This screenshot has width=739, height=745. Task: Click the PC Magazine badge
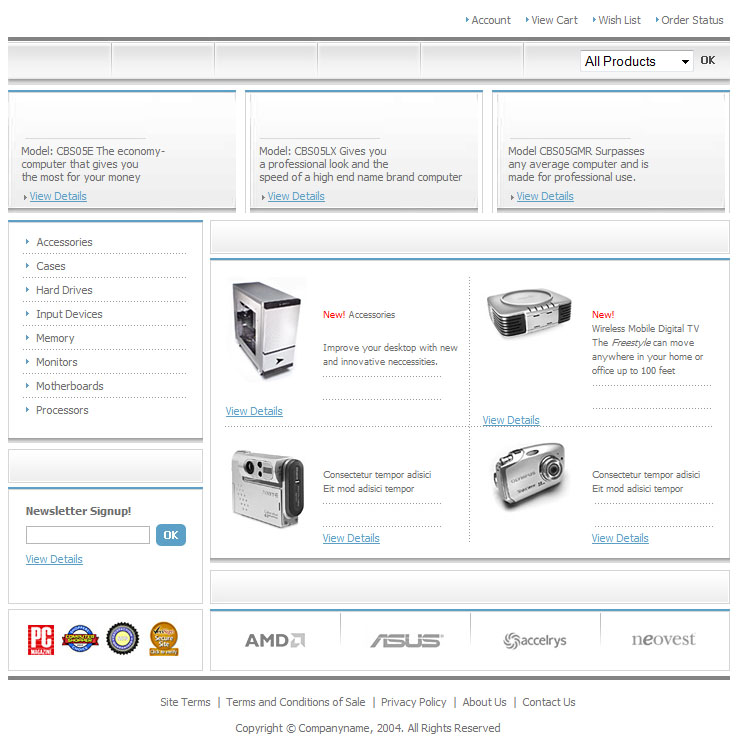click(41, 639)
